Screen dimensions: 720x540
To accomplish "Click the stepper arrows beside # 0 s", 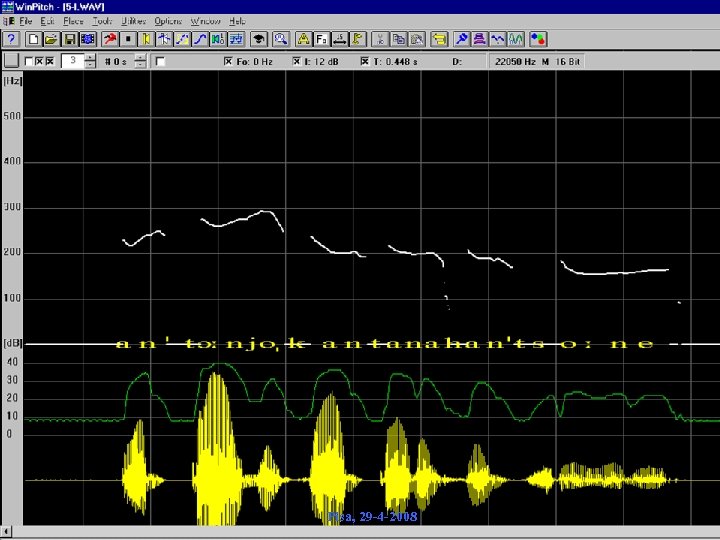I will click(139, 62).
